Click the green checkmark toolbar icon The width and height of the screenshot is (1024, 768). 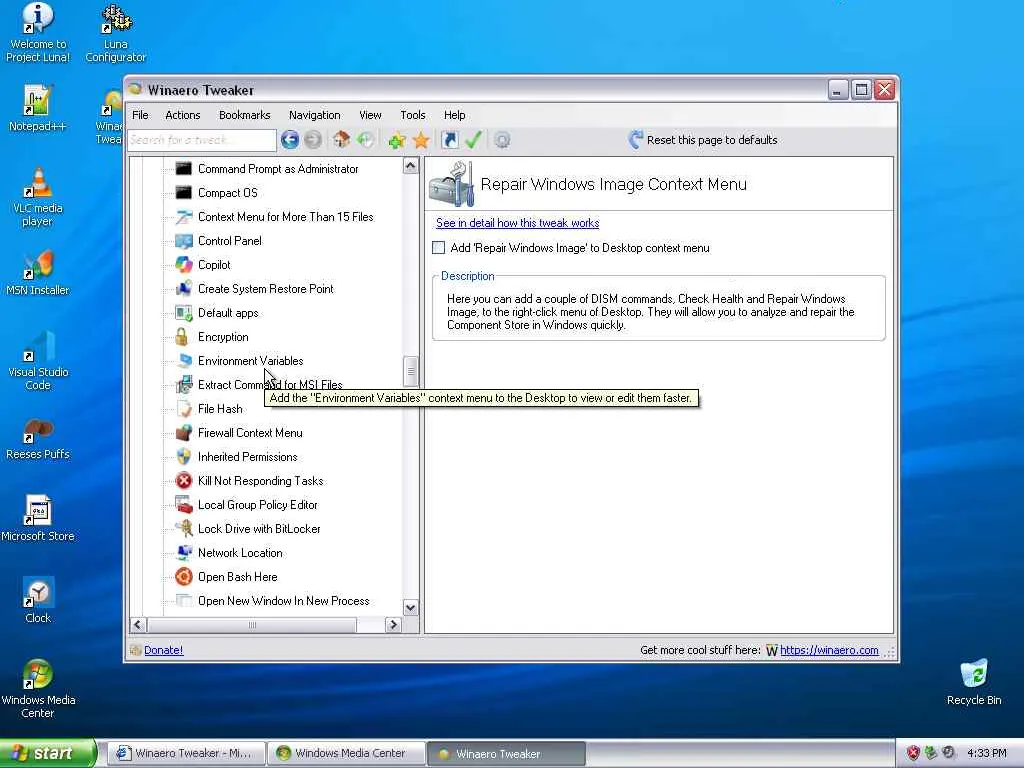click(473, 140)
